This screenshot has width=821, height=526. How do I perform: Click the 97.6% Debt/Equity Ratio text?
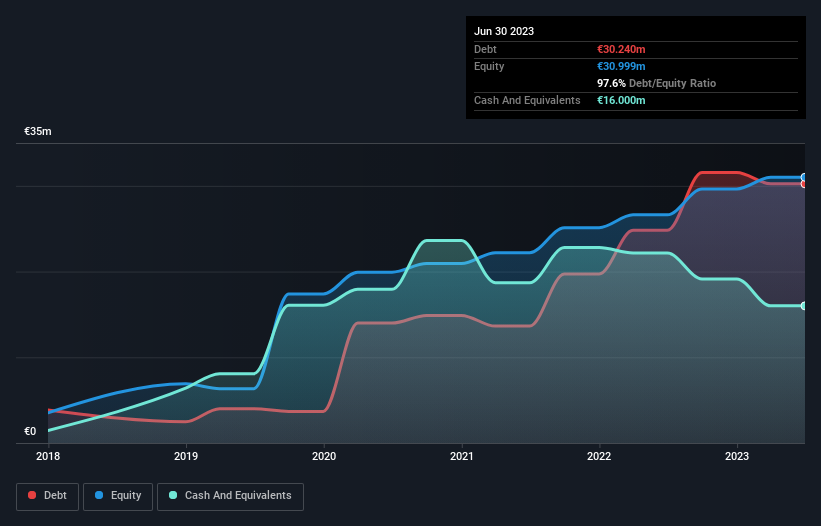coord(657,83)
